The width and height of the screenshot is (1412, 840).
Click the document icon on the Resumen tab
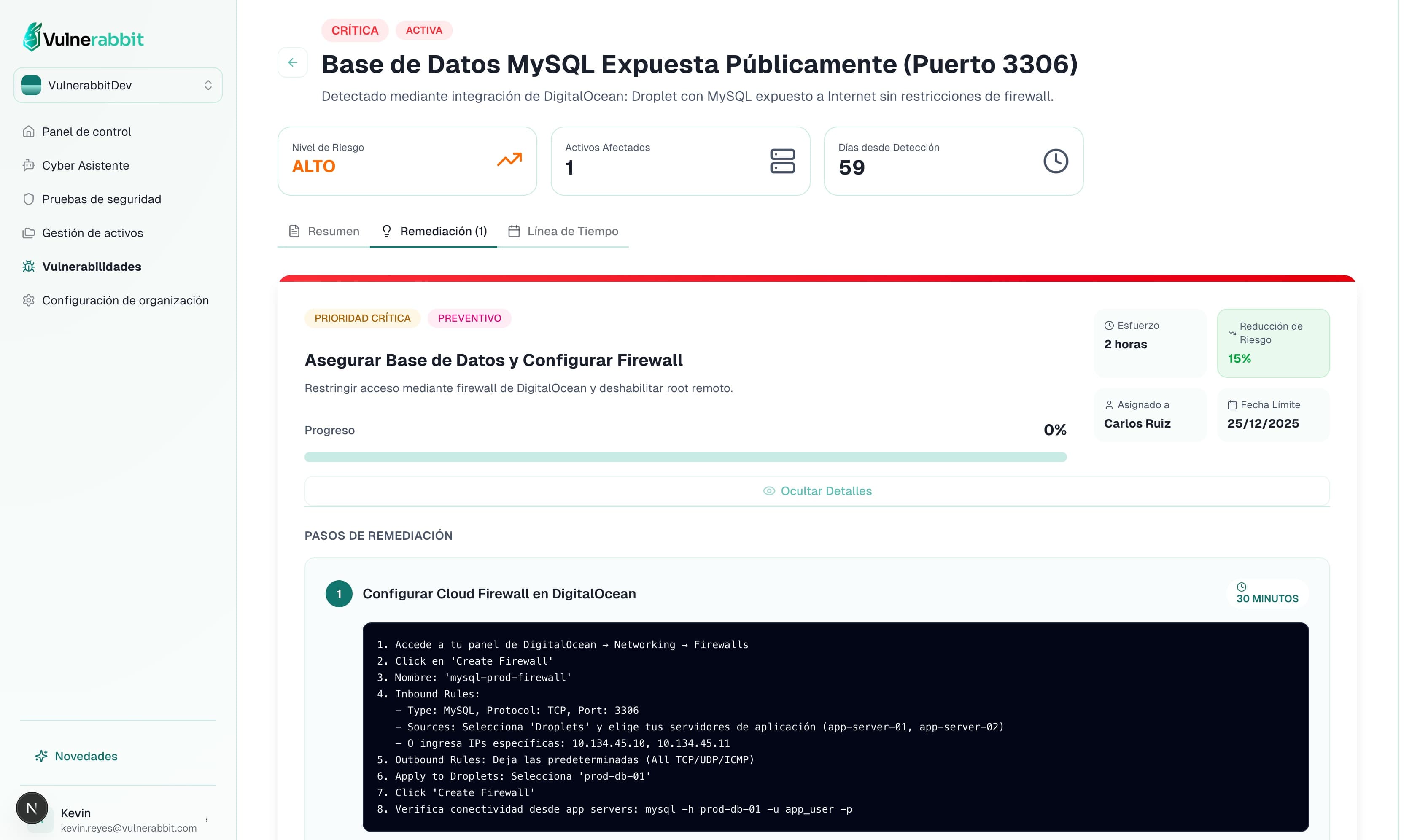tap(294, 231)
